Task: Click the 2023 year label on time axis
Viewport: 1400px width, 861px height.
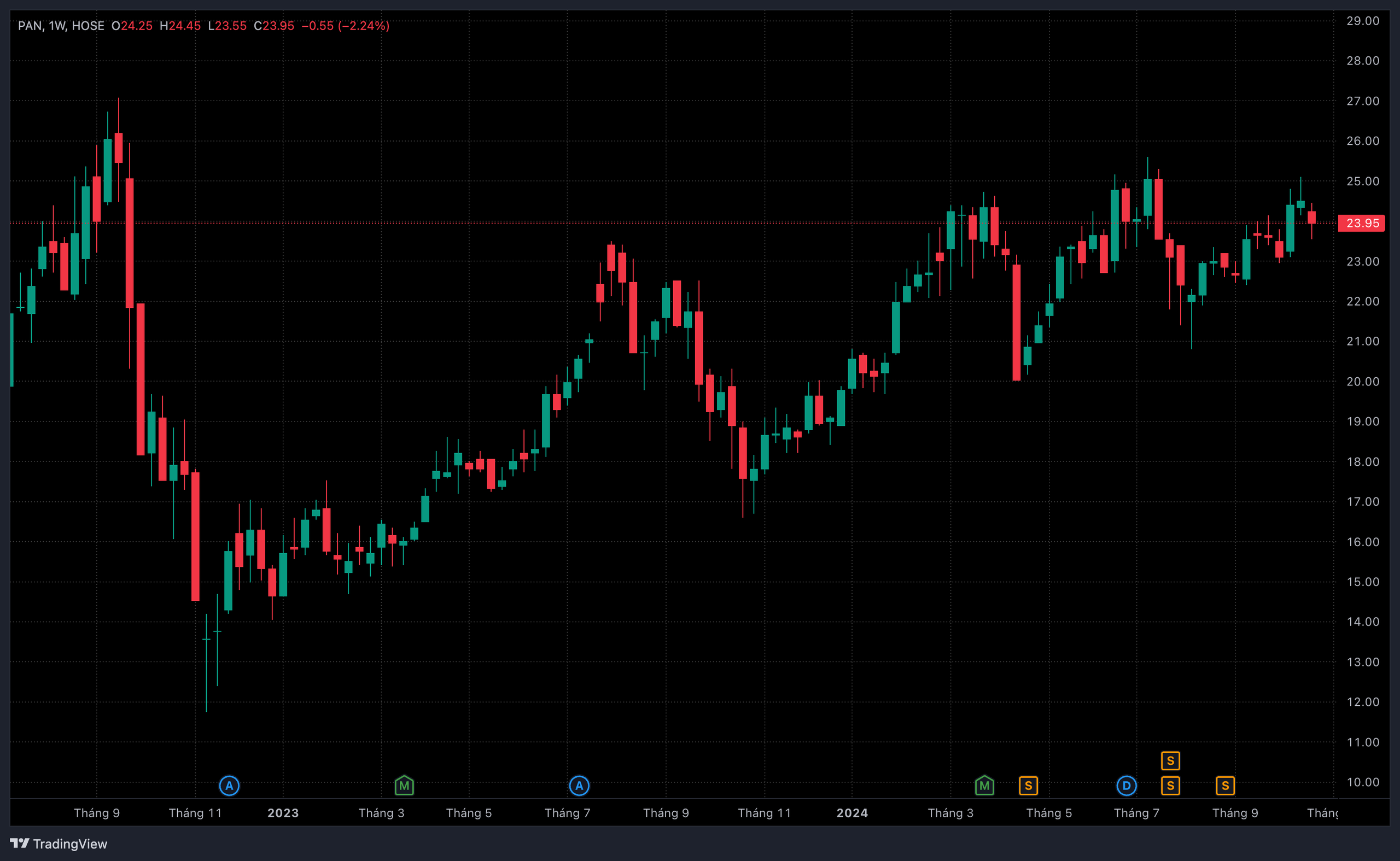Action: (x=283, y=813)
